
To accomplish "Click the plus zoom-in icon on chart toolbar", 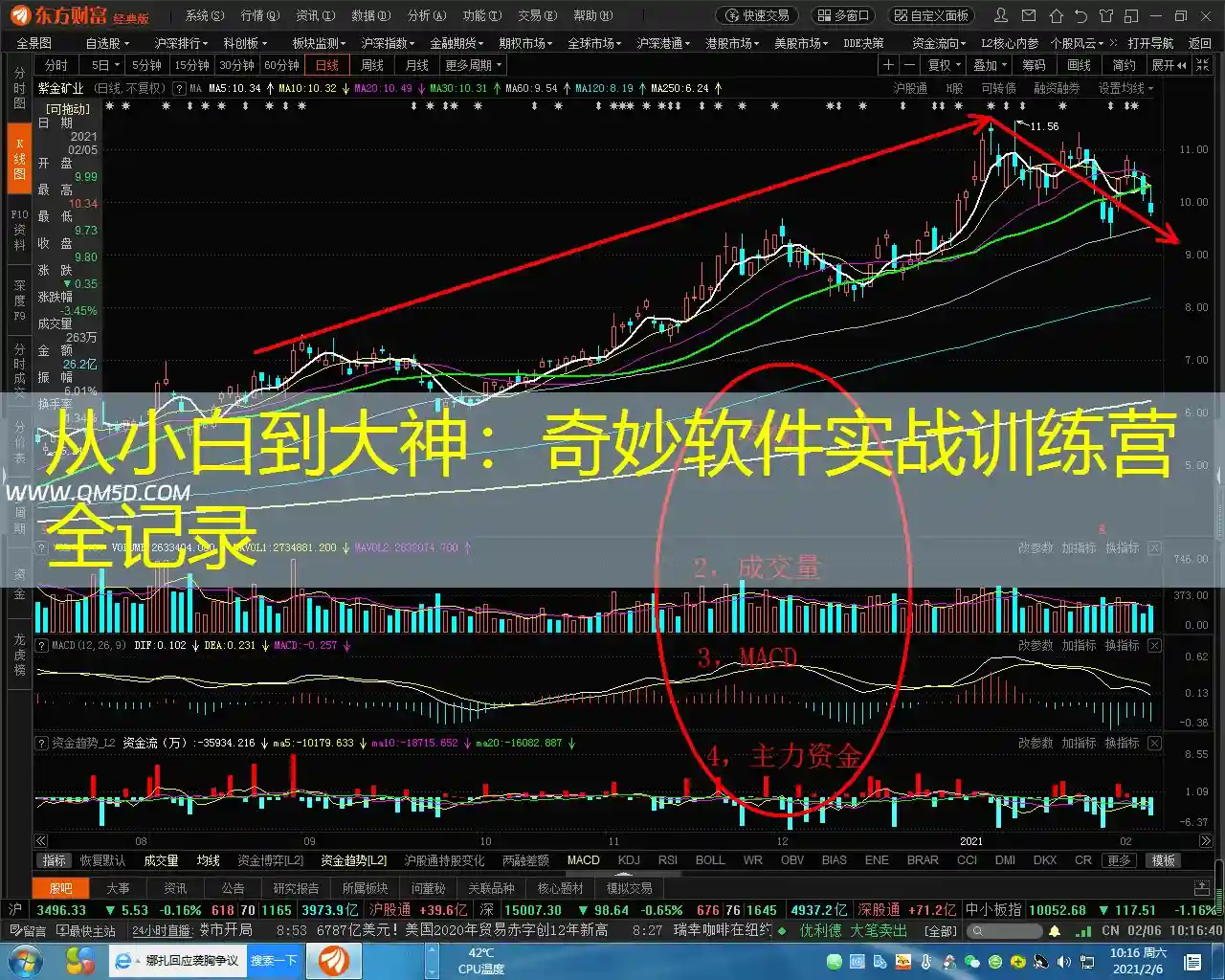I will [x=888, y=65].
